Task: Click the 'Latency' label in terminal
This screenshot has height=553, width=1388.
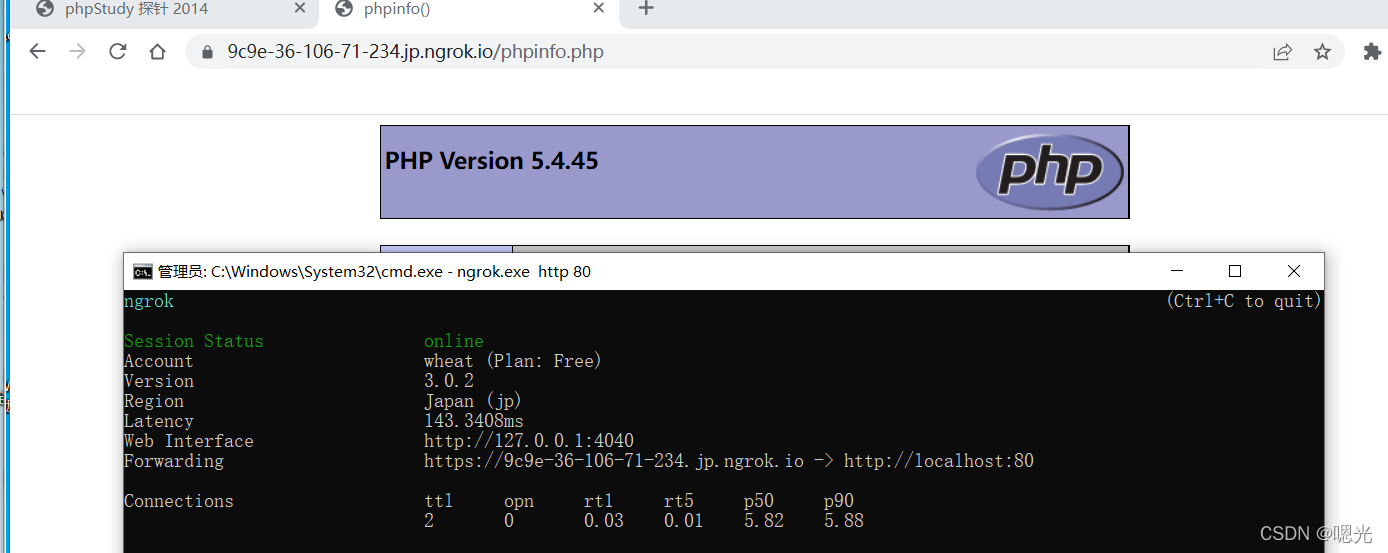Action: pyautogui.click(x=159, y=421)
